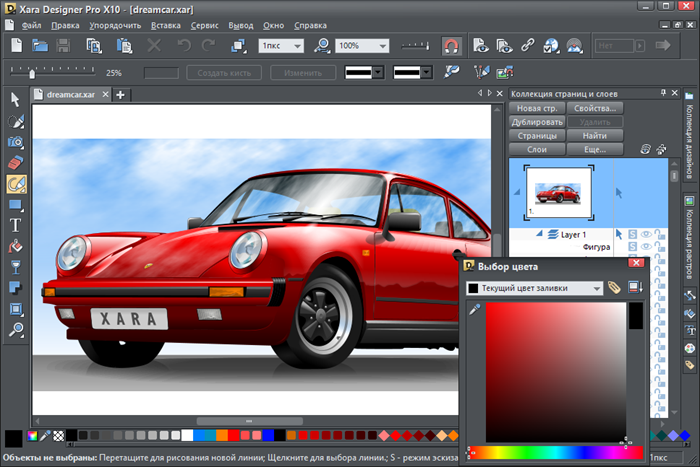
Task: Click the eyedropper icon on the color line
Action: tap(45, 436)
